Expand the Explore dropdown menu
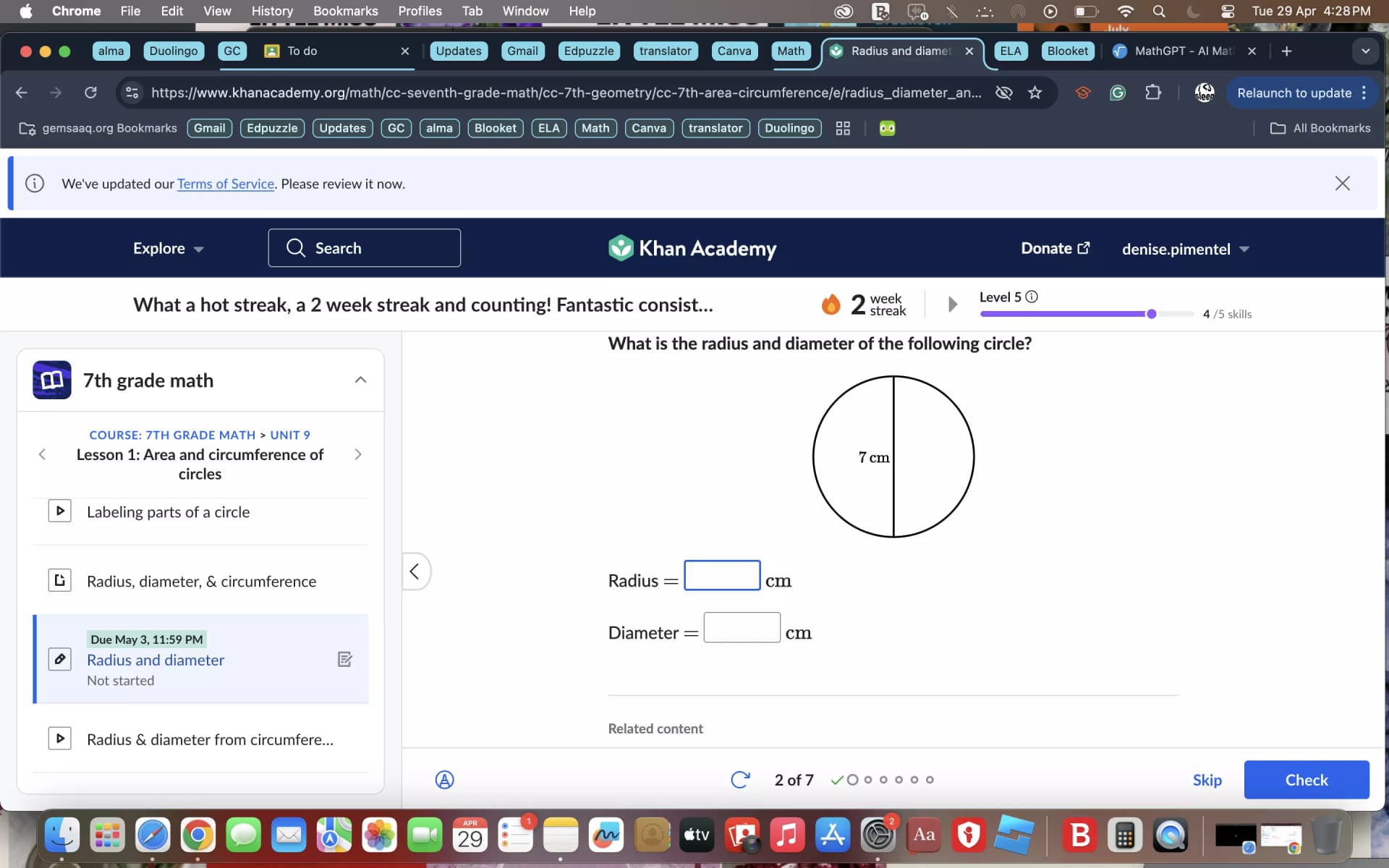 click(x=168, y=248)
